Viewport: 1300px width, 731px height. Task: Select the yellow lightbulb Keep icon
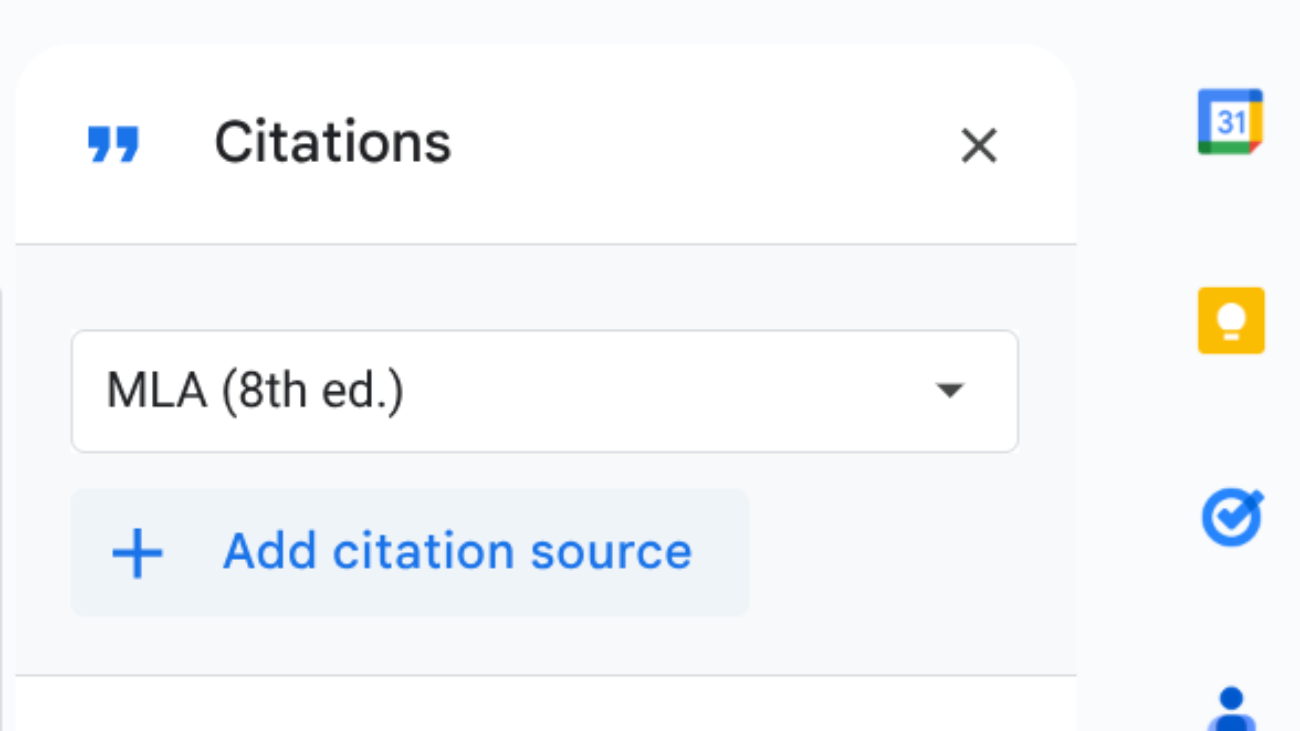click(x=1231, y=320)
